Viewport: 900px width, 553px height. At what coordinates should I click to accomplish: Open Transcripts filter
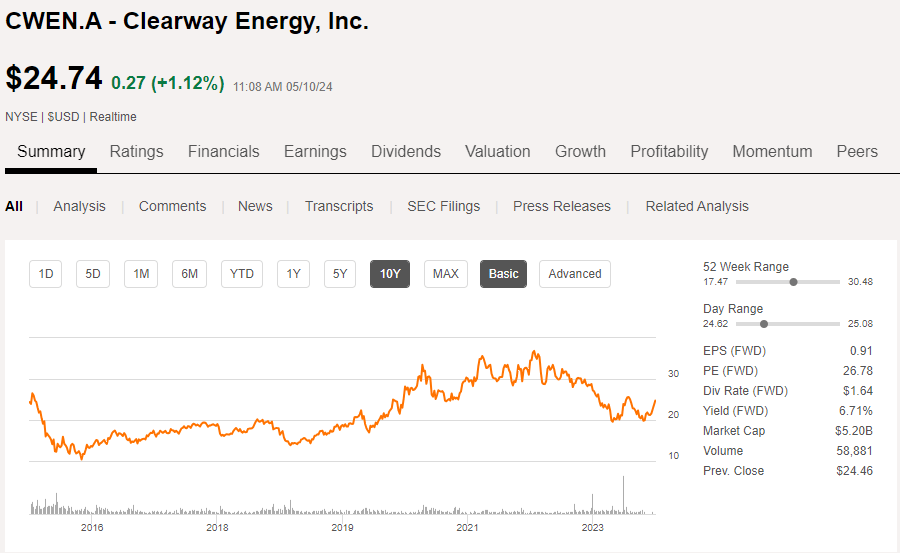coord(338,206)
